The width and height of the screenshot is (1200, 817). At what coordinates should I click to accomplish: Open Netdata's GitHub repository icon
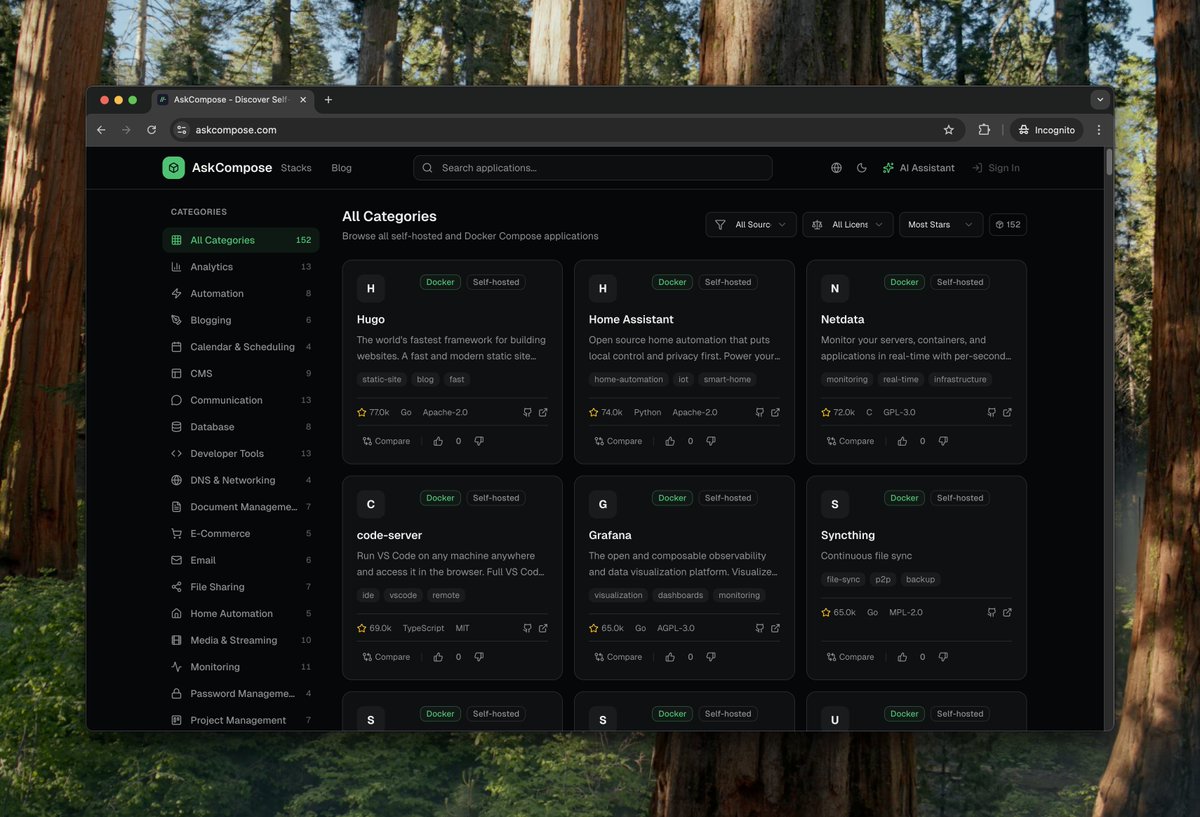point(991,412)
